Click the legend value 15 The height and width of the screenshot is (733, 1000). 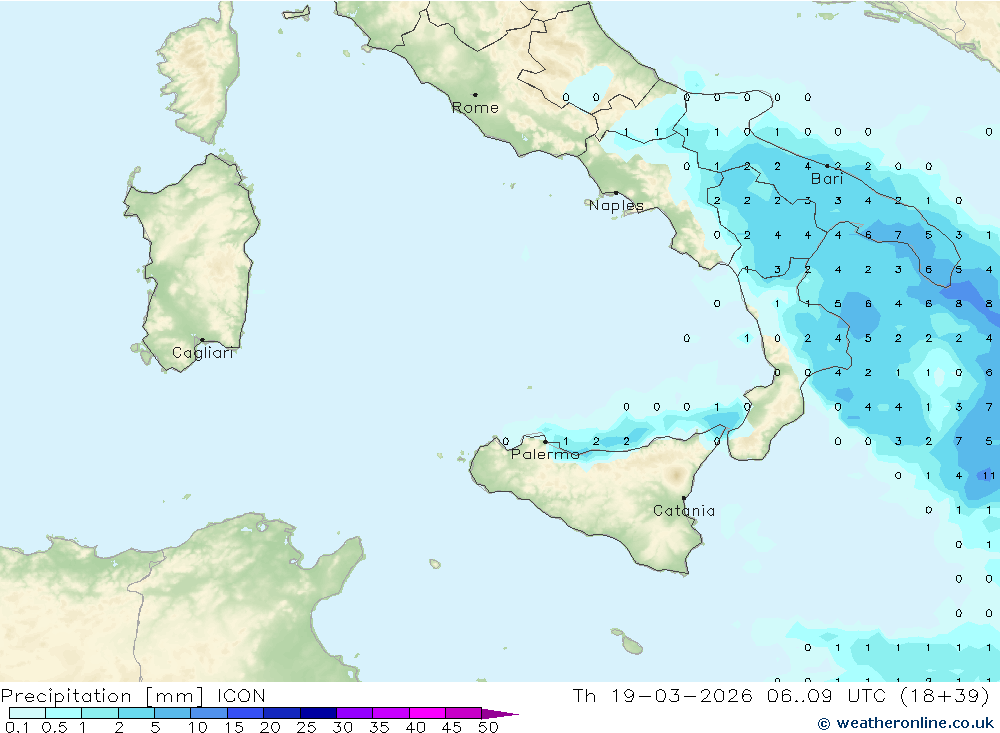point(234,727)
